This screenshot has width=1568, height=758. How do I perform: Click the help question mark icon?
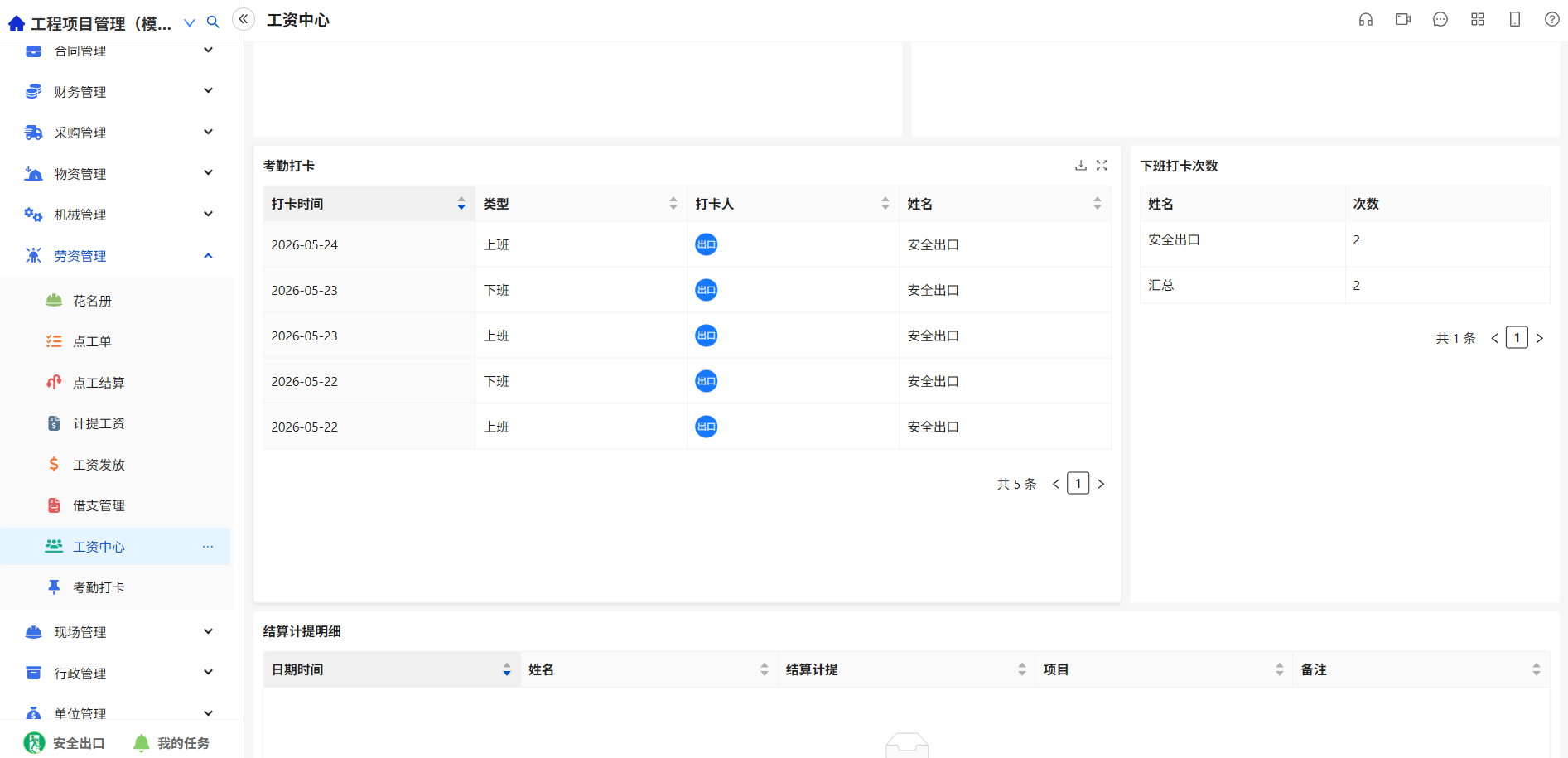(1552, 19)
